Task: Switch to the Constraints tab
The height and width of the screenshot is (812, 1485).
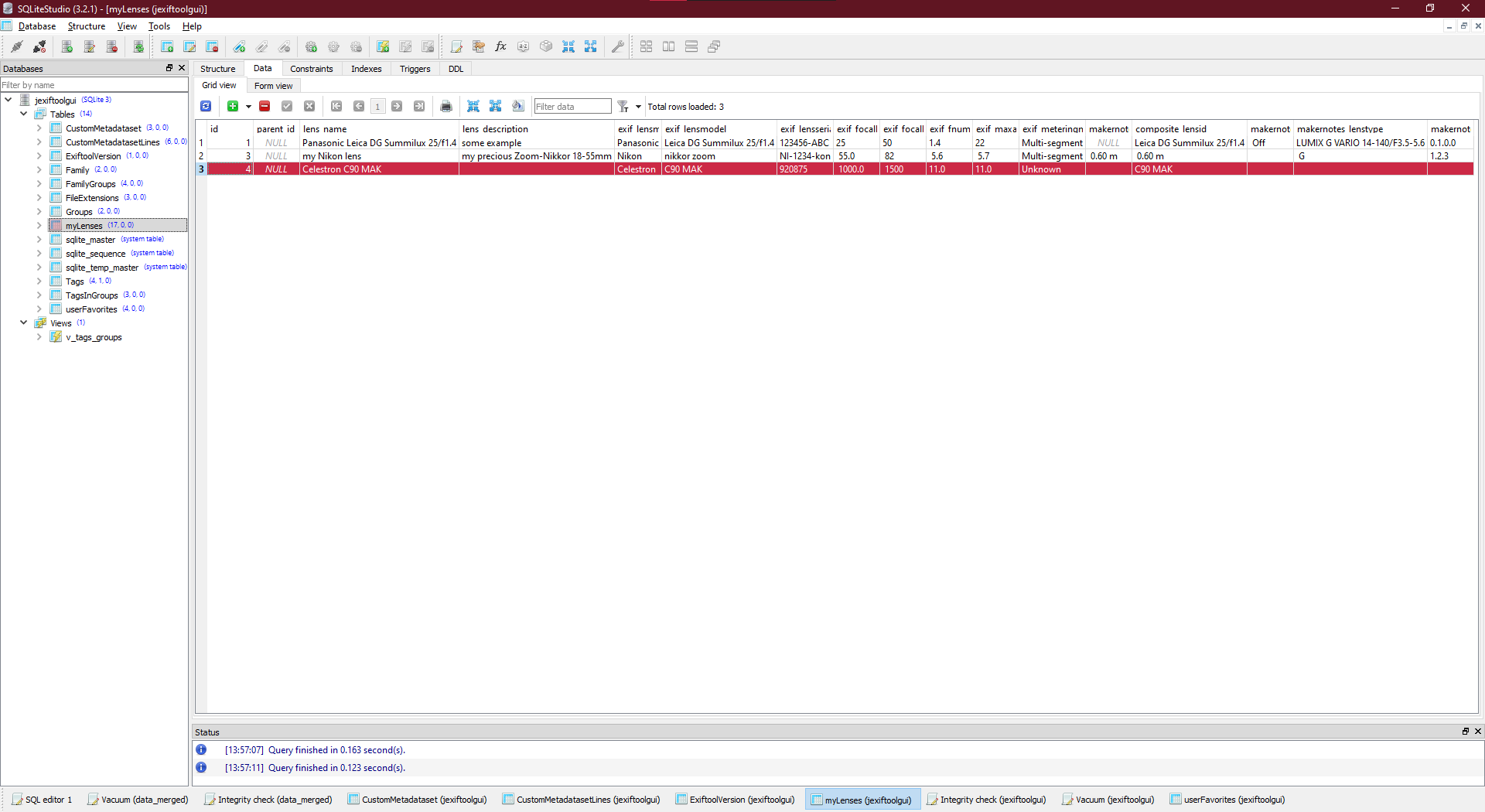Action: click(312, 69)
